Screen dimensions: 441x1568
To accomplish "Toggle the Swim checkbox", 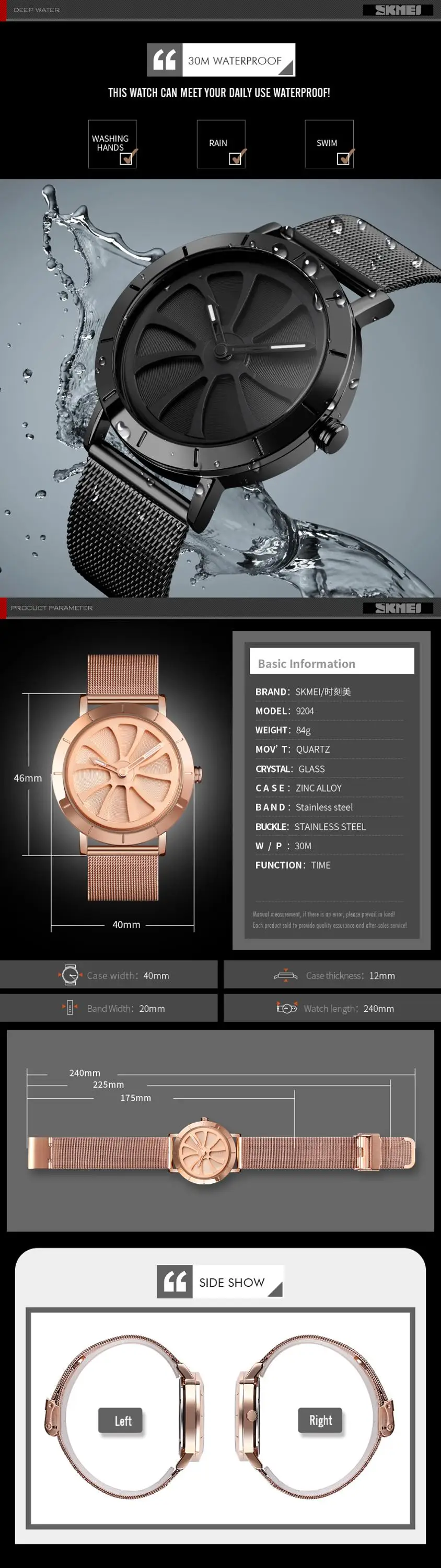I will pyautogui.click(x=344, y=158).
